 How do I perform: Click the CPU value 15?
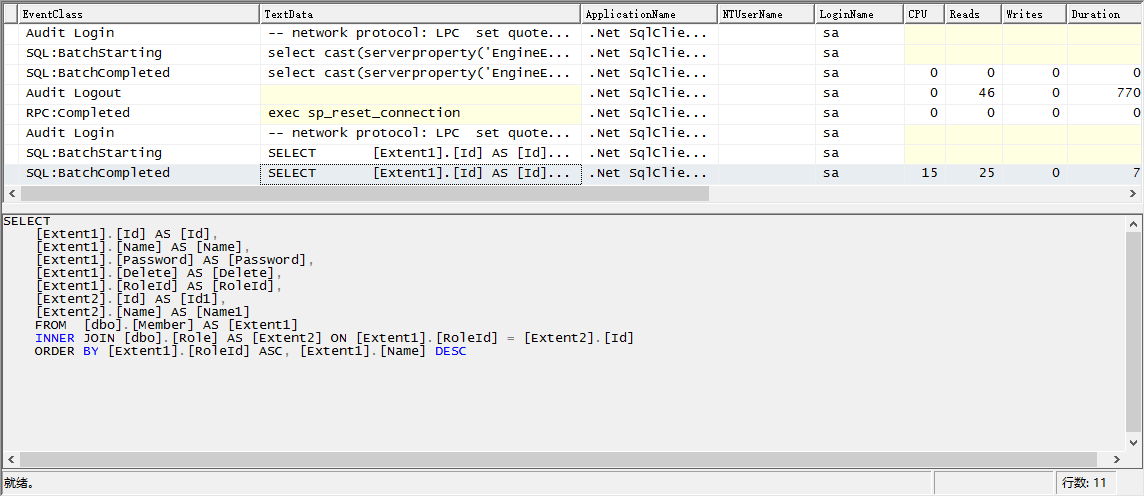point(930,173)
